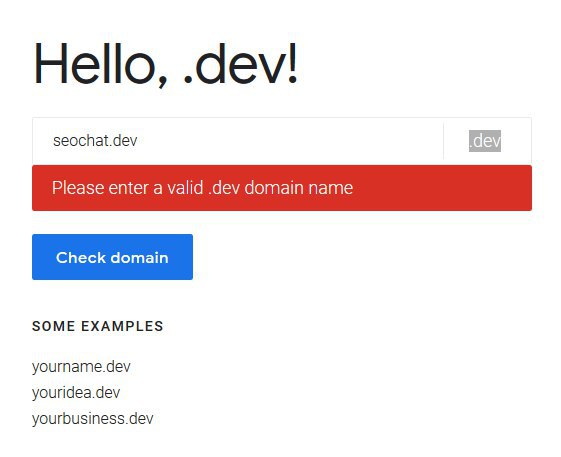
Task: Click the Check domain button
Action: [x=112, y=257]
